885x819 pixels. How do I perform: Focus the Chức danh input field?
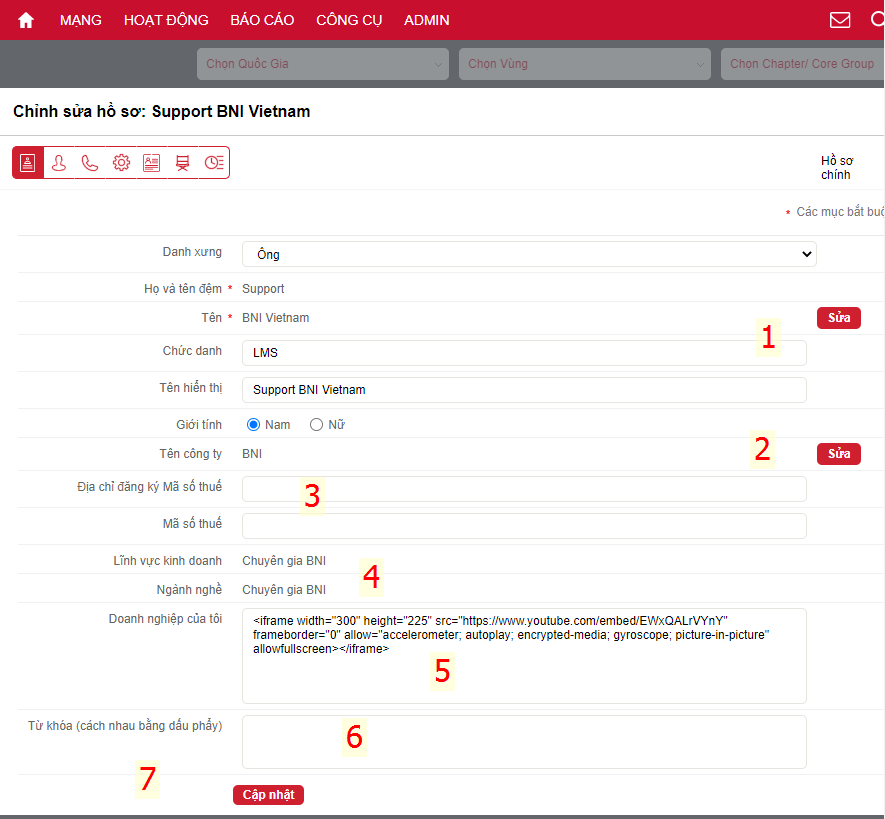[x=524, y=353]
